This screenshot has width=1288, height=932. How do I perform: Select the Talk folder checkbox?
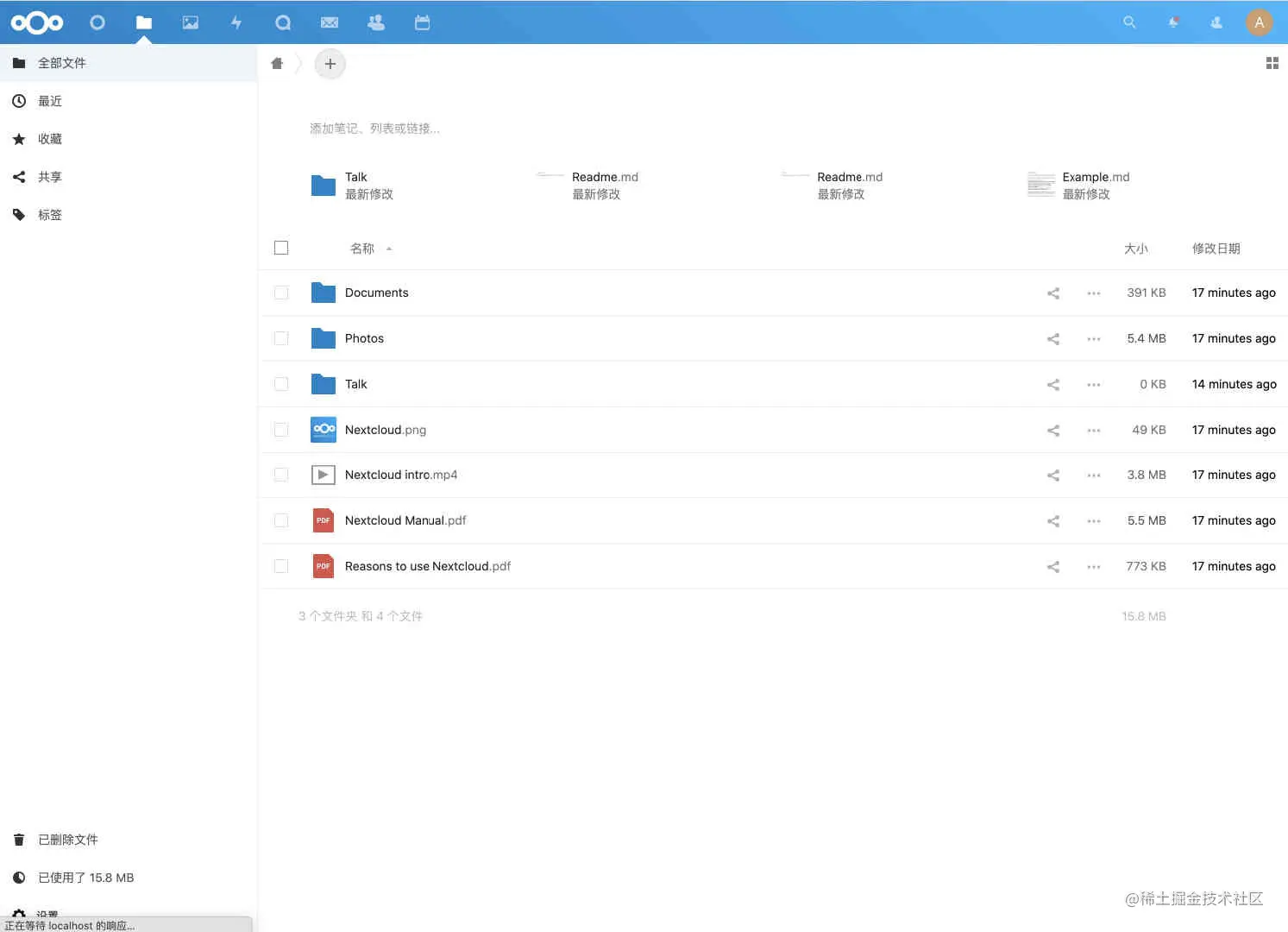pyautogui.click(x=281, y=384)
